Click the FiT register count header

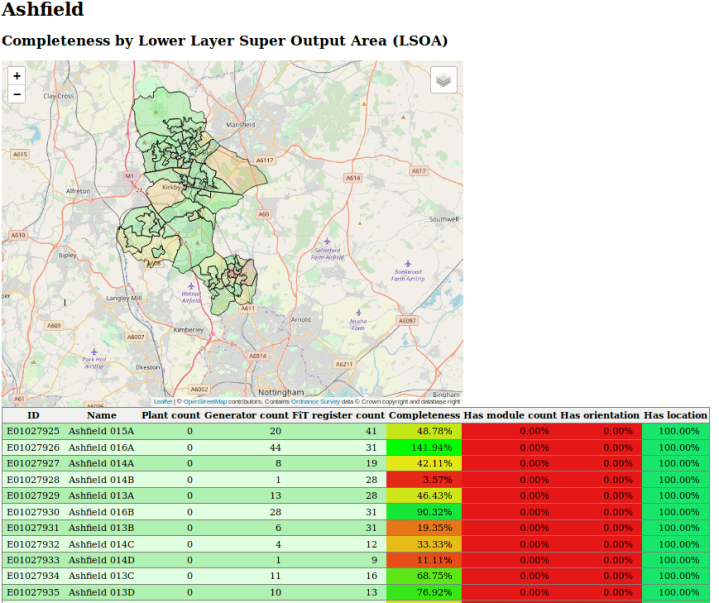338,415
